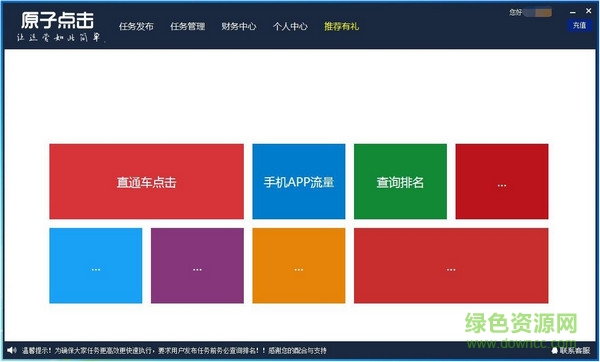
Task: Click the speaker announcement icon
Action: tap(12, 350)
